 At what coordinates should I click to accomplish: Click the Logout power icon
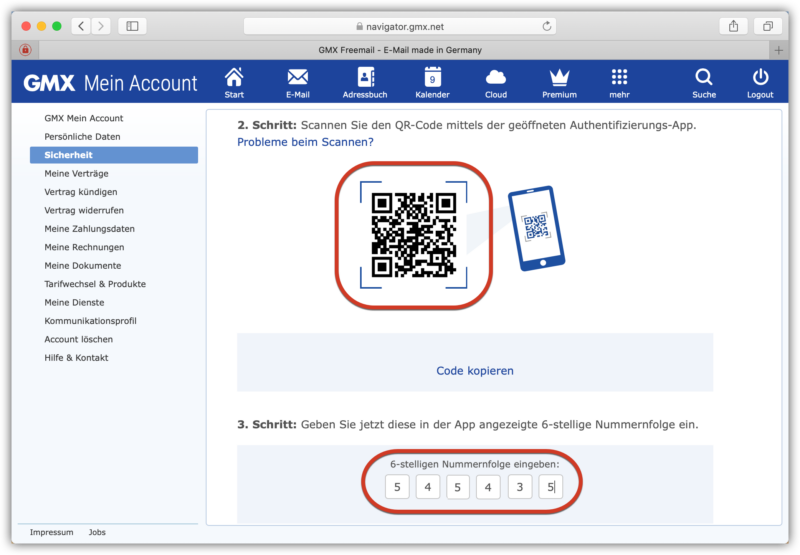click(760, 78)
